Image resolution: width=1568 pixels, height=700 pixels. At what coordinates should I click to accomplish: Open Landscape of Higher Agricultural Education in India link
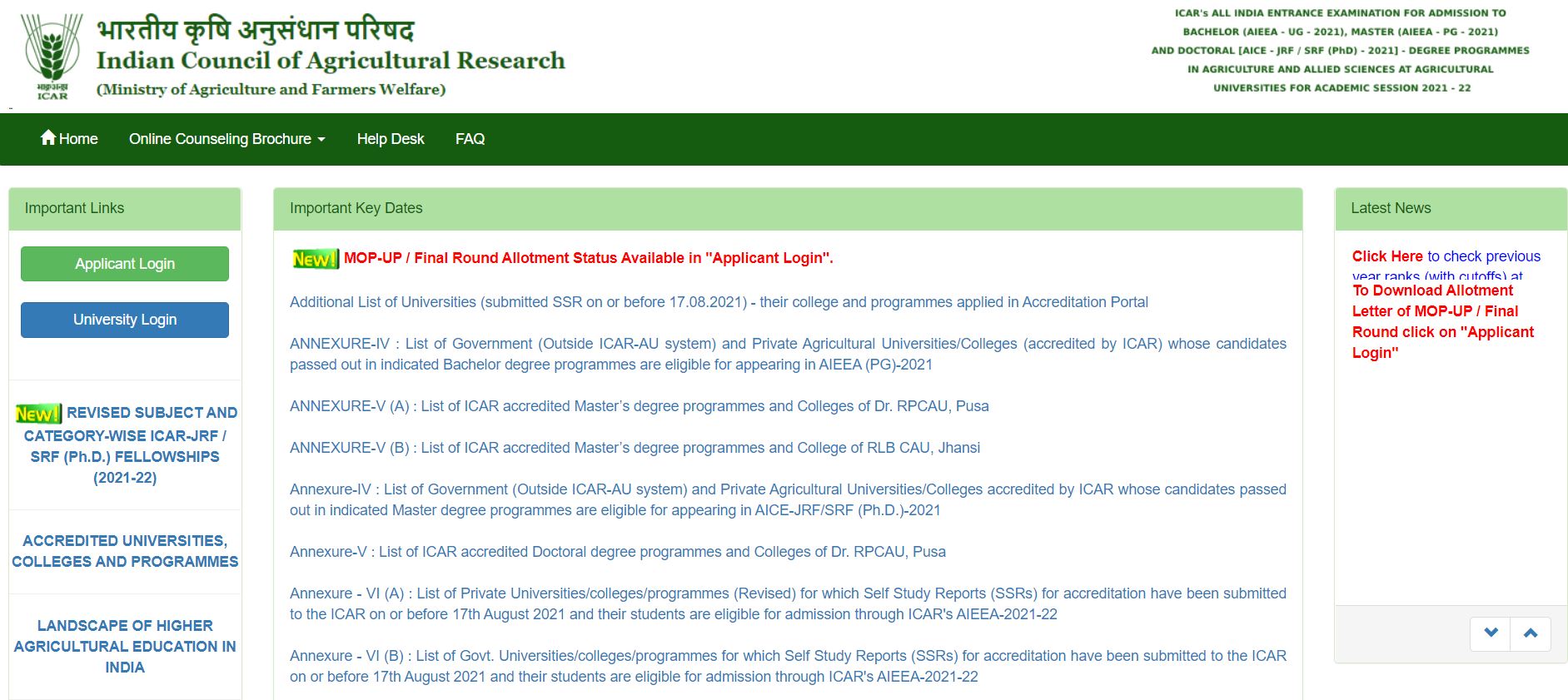coord(125,646)
